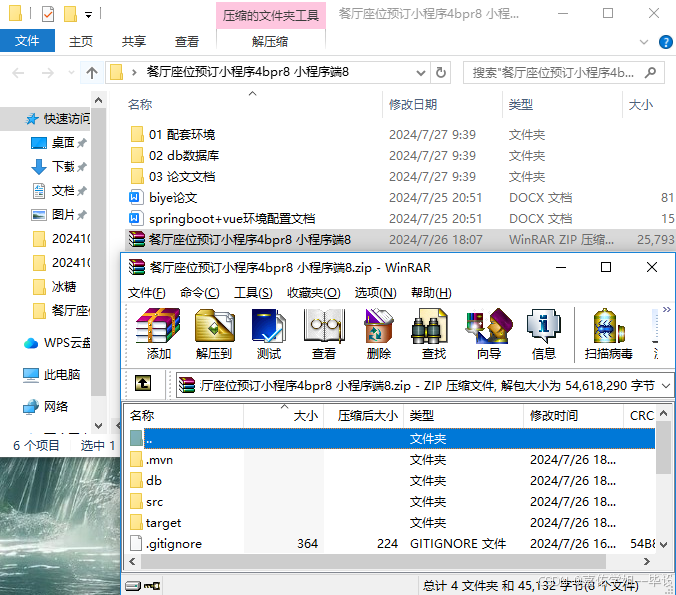Click the WinRAR status bar key icon
676x595 pixels.
[152, 586]
